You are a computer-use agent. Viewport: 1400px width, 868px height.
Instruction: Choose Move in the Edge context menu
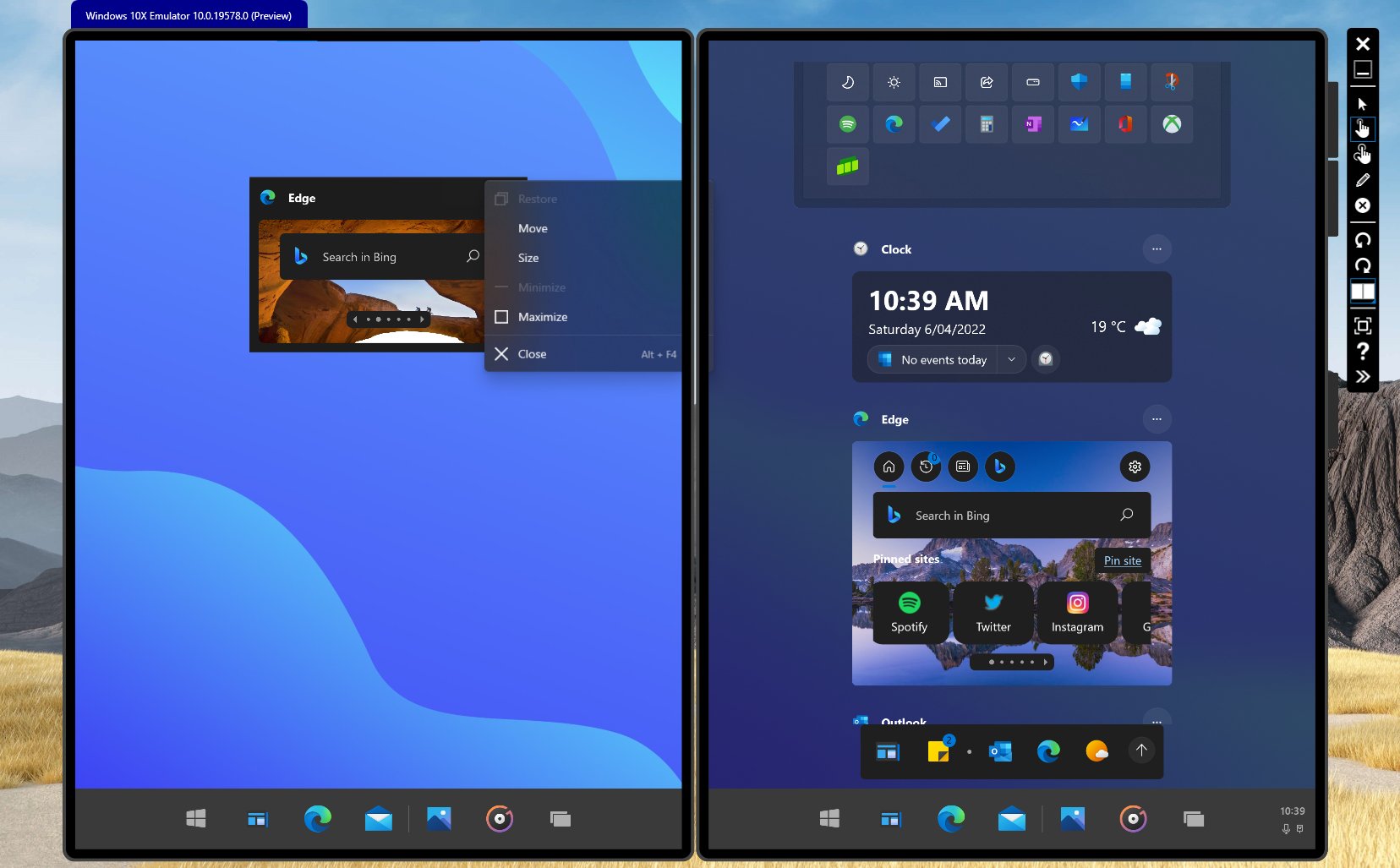pos(533,228)
